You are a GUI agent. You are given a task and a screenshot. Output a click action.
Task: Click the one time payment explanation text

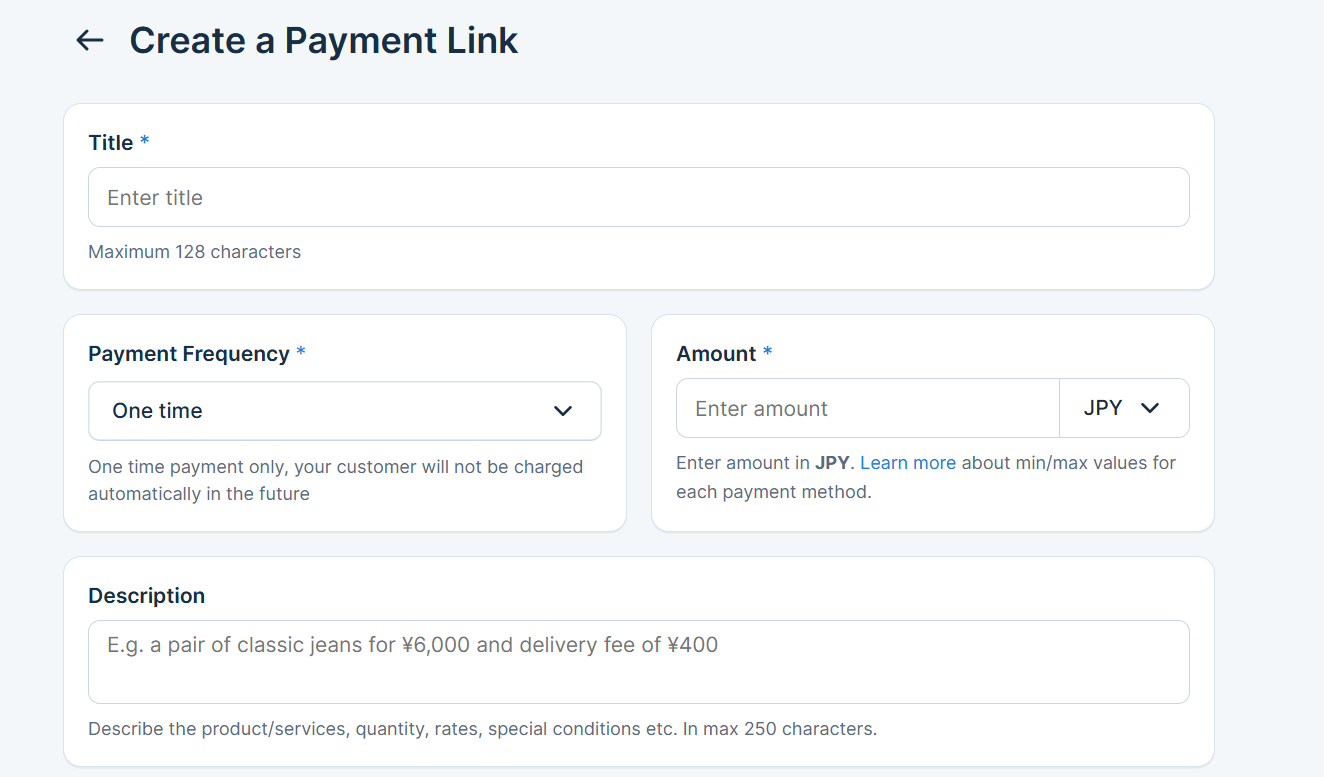(335, 480)
